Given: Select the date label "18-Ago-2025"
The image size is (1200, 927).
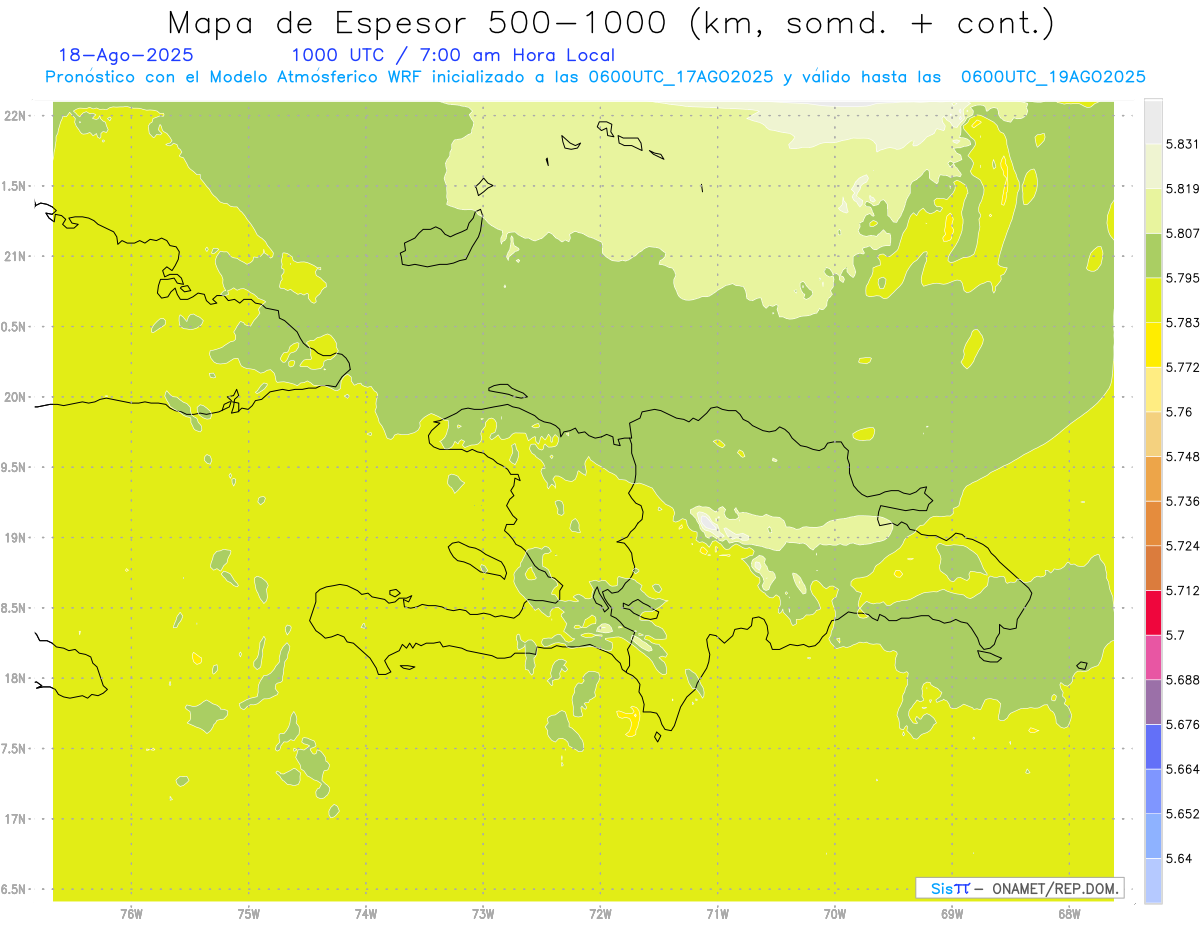Looking at the screenshot, I should (127, 56).
